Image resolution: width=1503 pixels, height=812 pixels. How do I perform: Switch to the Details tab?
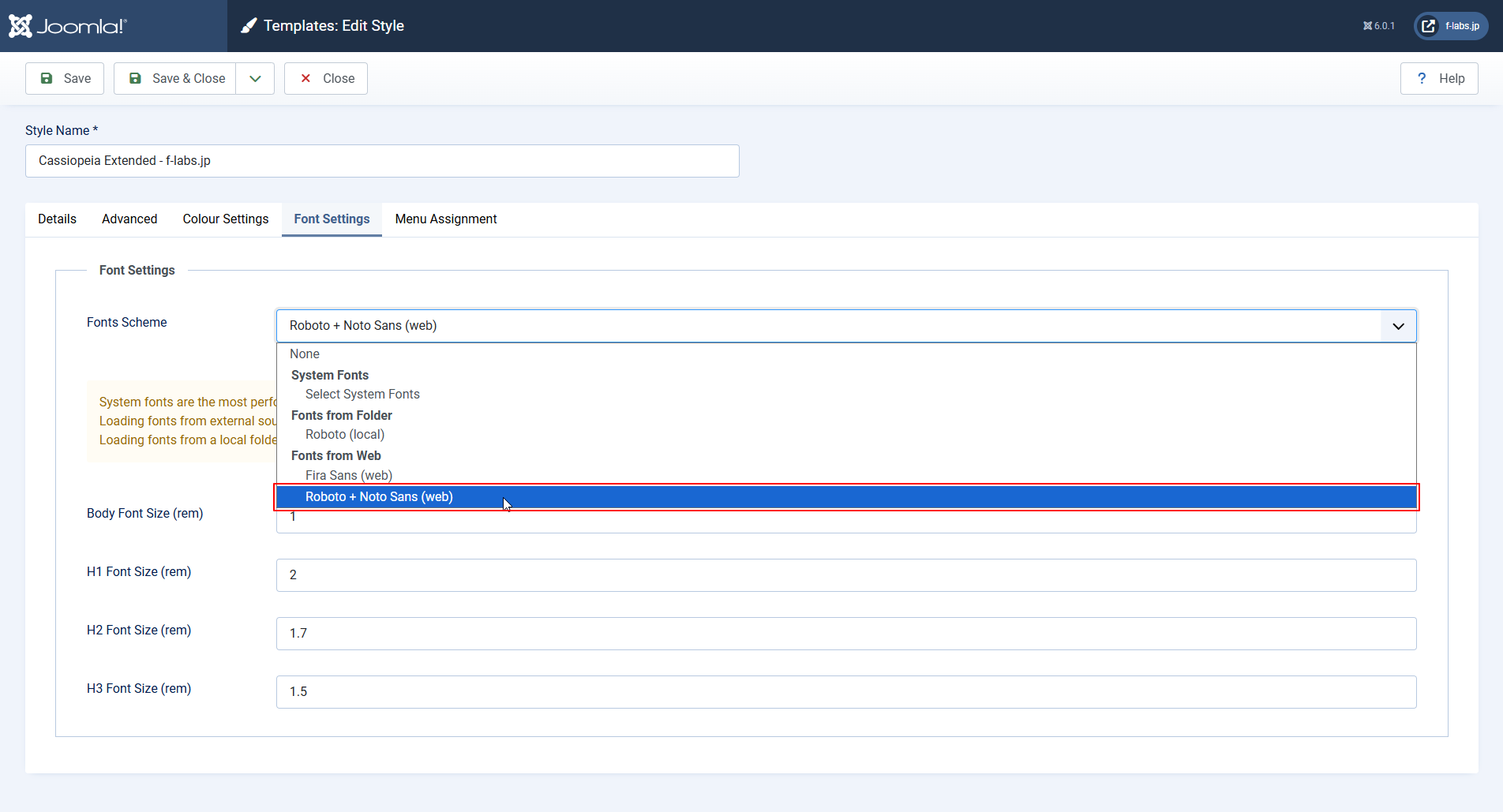(57, 219)
